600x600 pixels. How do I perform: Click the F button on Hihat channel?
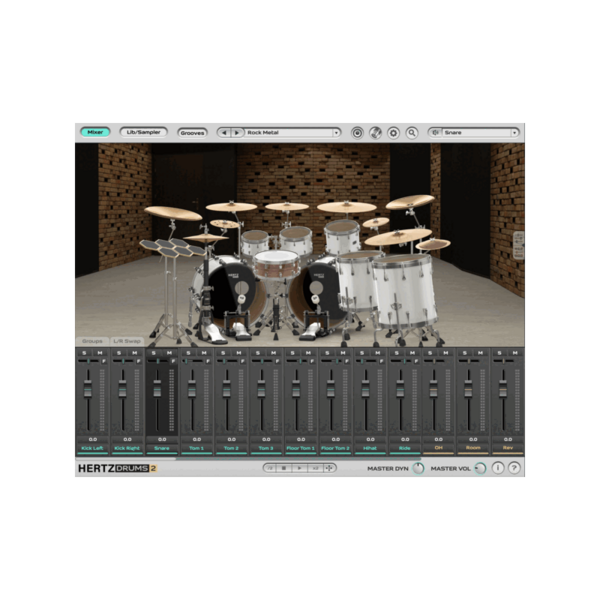pyautogui.click(x=382, y=361)
